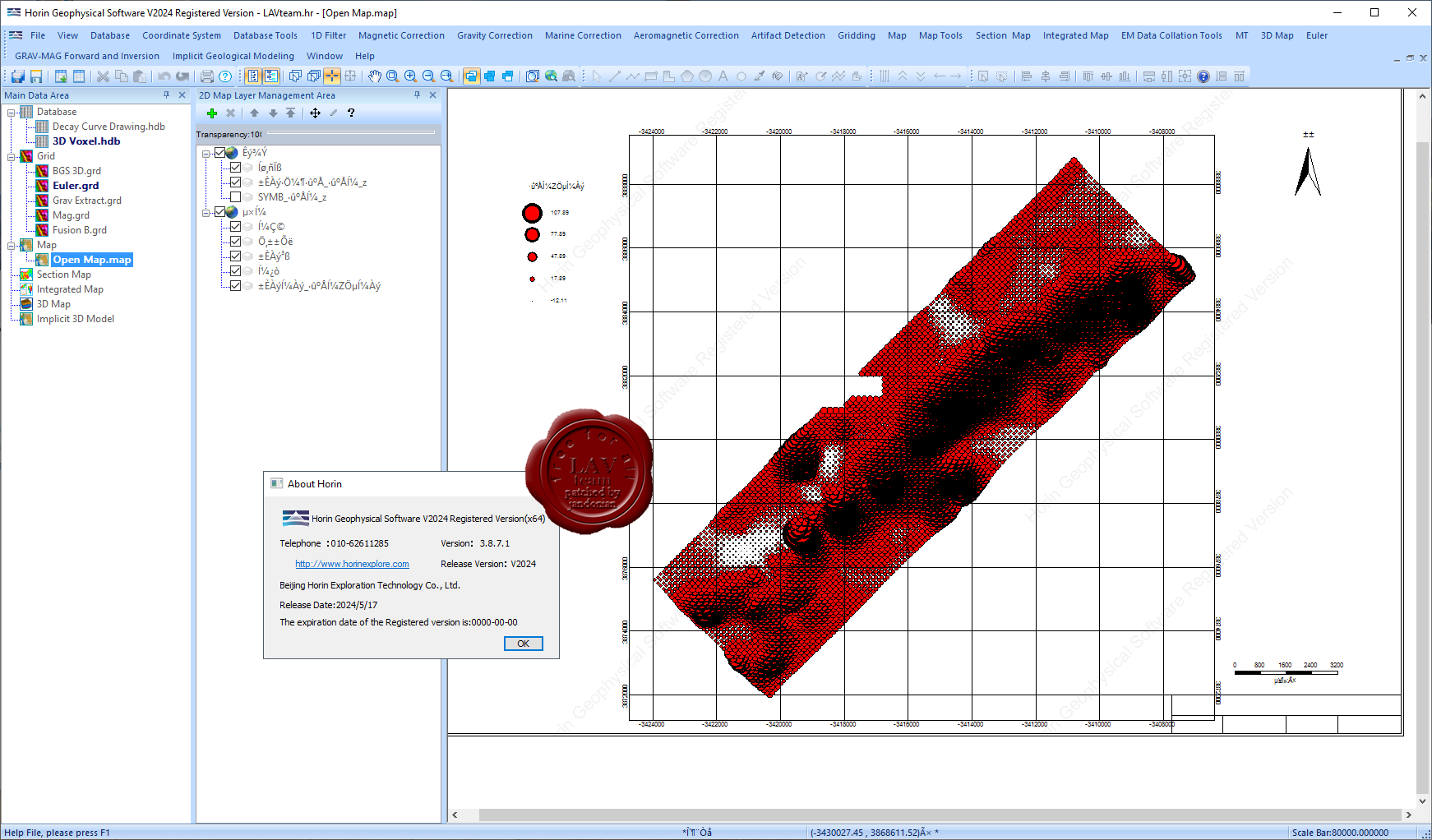Click the vertical scrollbar down arrow of map
The image size is (1432, 840).
(1423, 801)
